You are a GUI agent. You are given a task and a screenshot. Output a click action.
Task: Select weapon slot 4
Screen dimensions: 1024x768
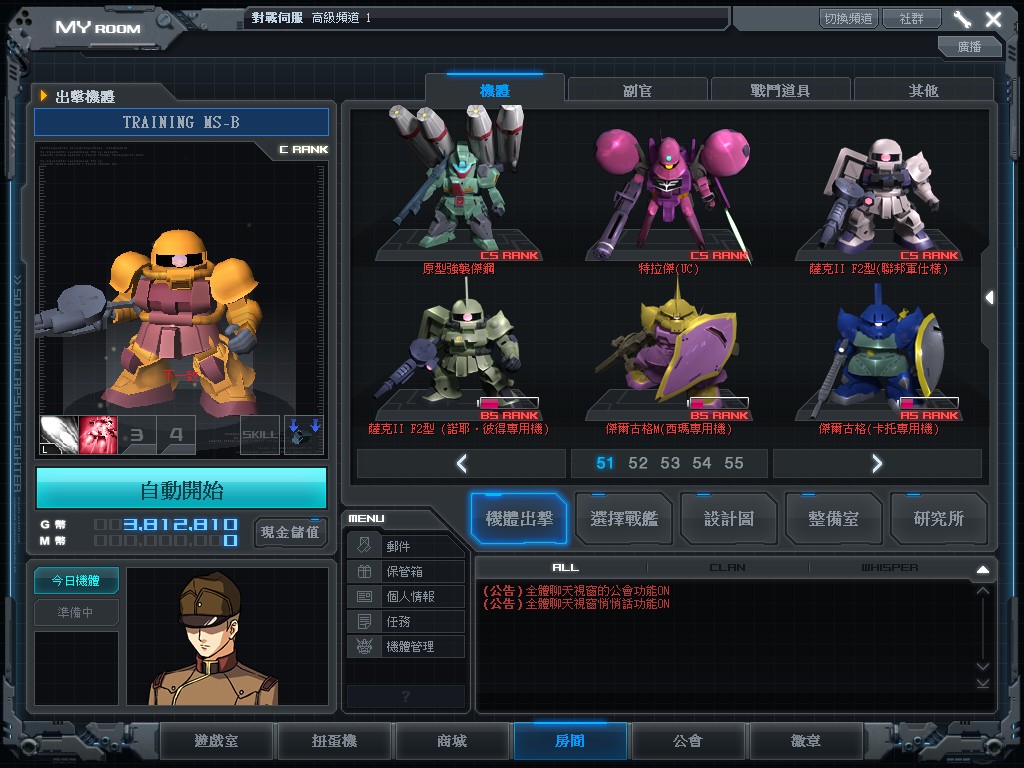point(176,435)
